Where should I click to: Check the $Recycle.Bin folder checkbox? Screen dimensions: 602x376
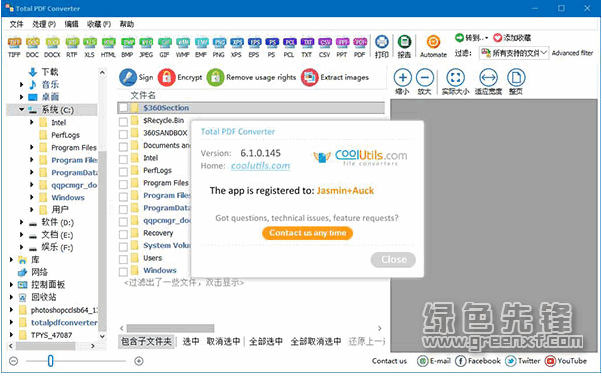click(x=123, y=122)
